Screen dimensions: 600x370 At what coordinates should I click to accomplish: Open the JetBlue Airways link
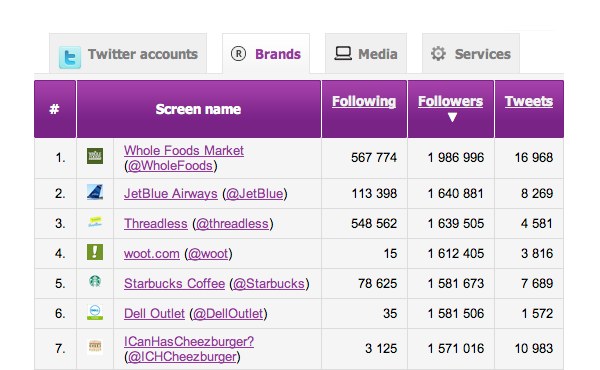(x=171, y=194)
